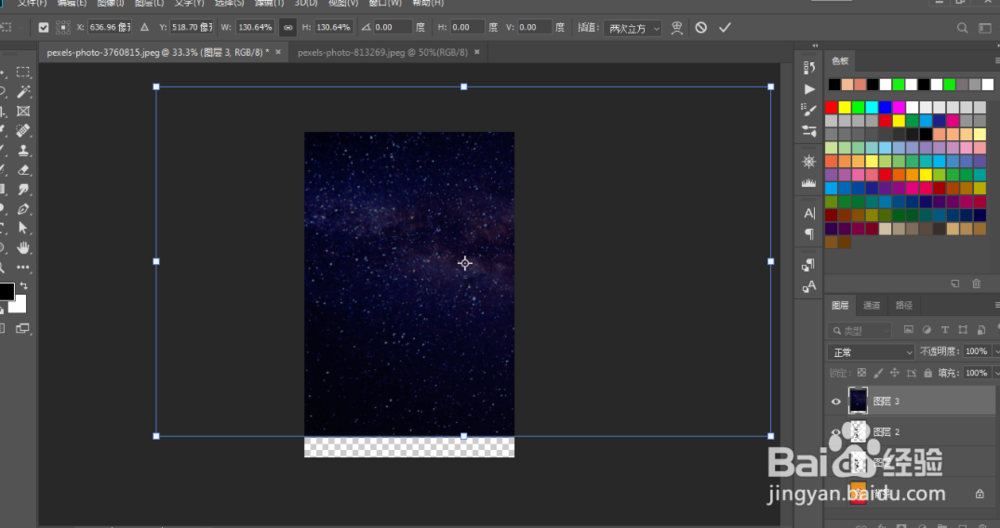The width and height of the screenshot is (1000, 528).
Task: Commit the transform with the checkmark icon
Action: tap(724, 27)
